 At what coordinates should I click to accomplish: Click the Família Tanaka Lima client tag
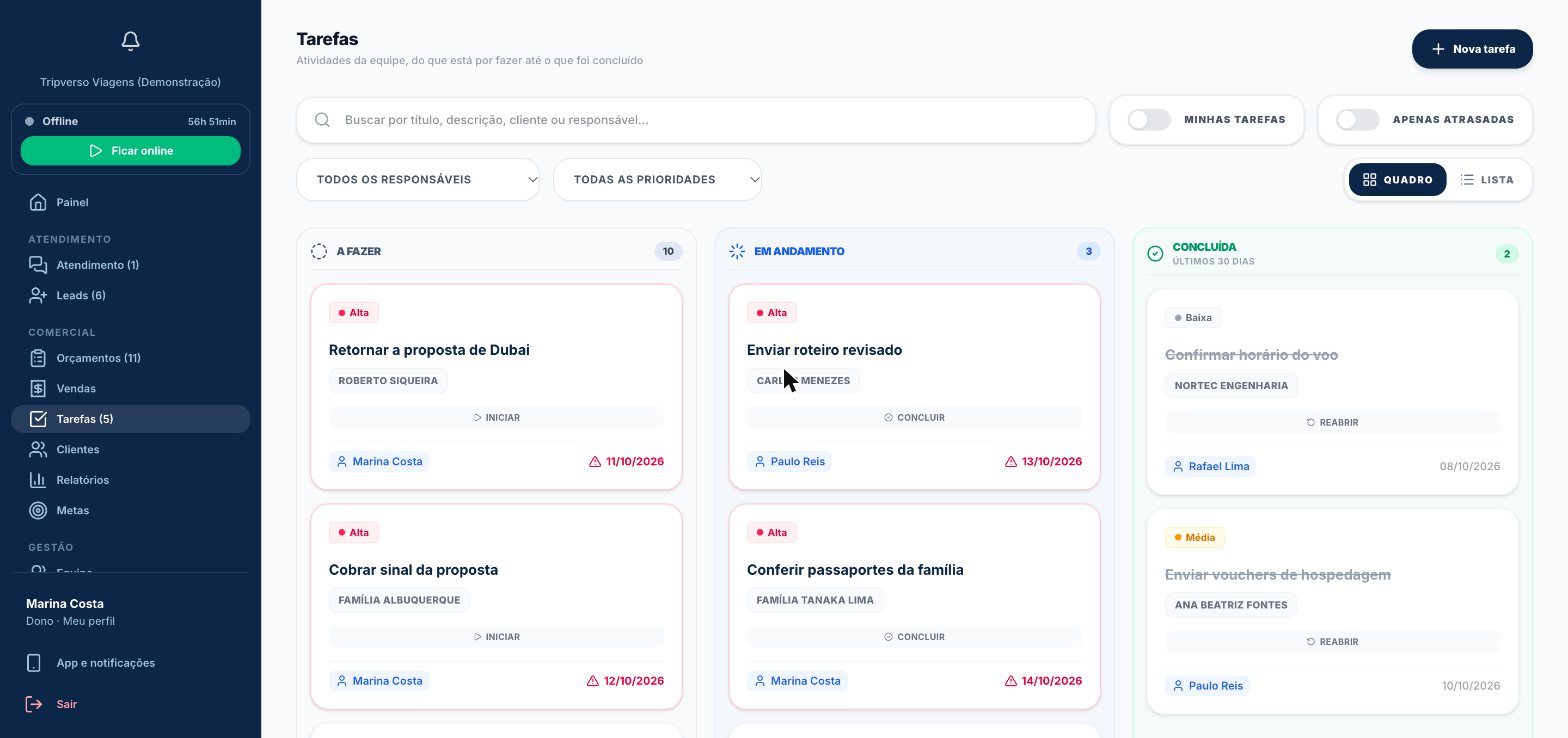point(815,601)
